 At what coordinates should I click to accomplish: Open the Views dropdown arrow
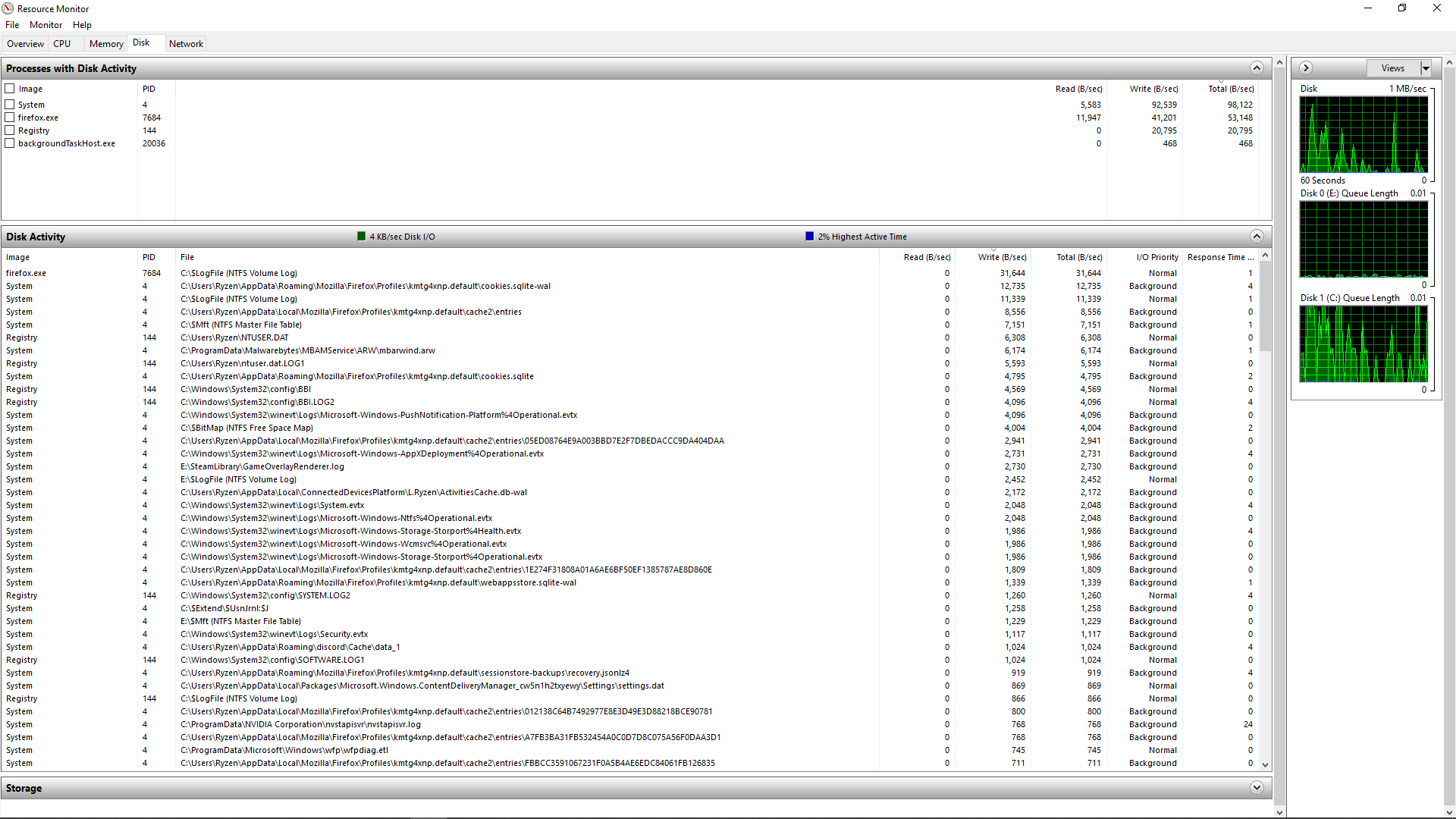[1426, 68]
